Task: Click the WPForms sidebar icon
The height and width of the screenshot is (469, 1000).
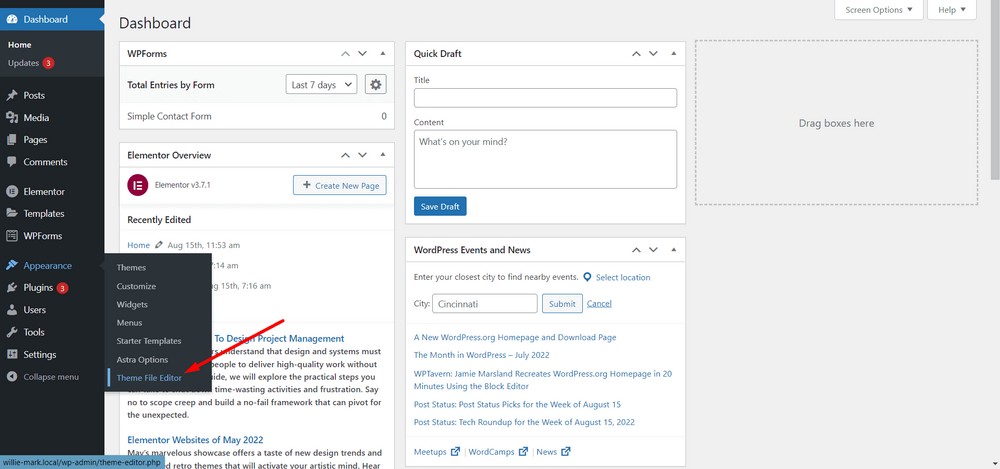Action: [11, 235]
